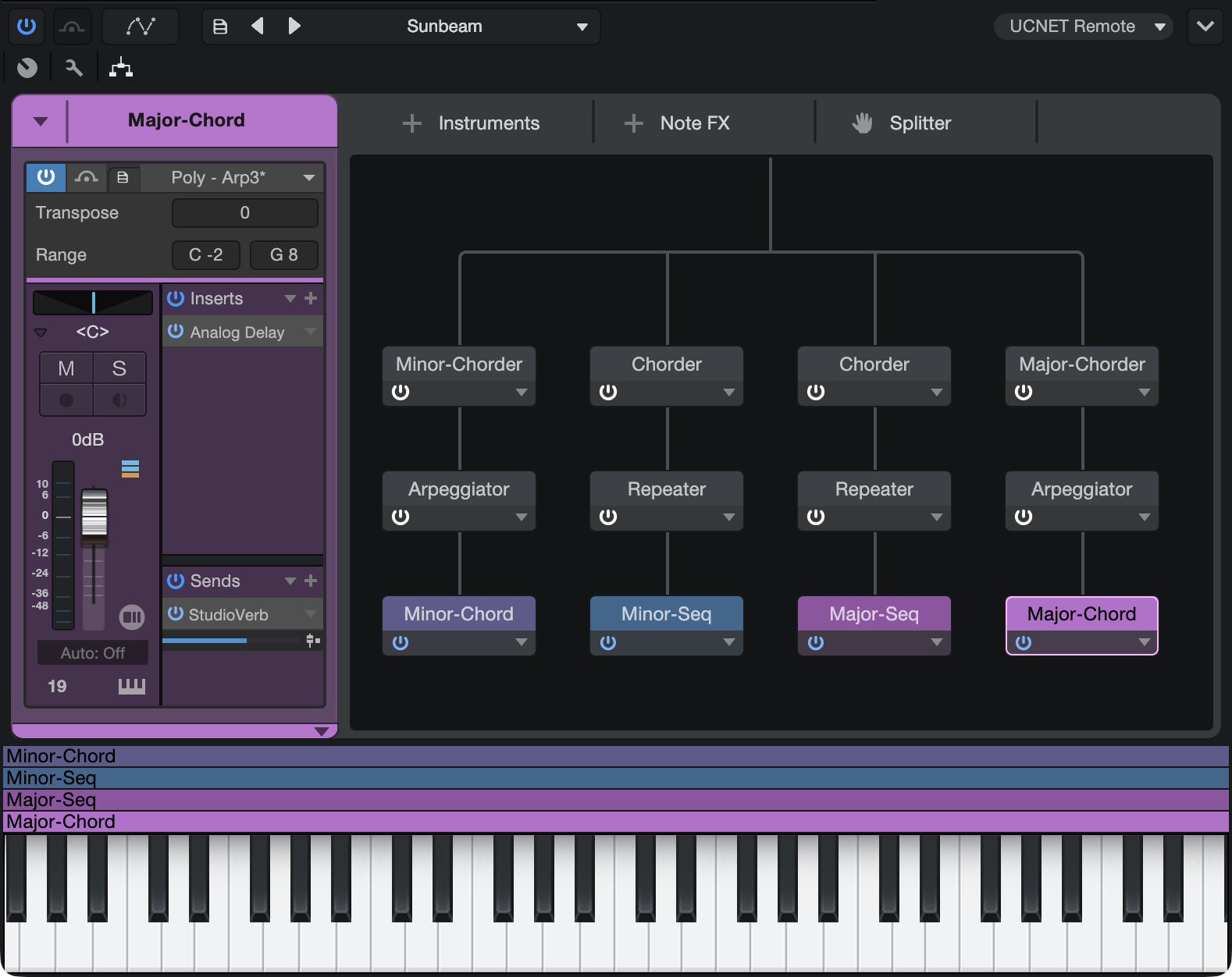
Task: Click the C -2 range low field
Action: (205, 254)
